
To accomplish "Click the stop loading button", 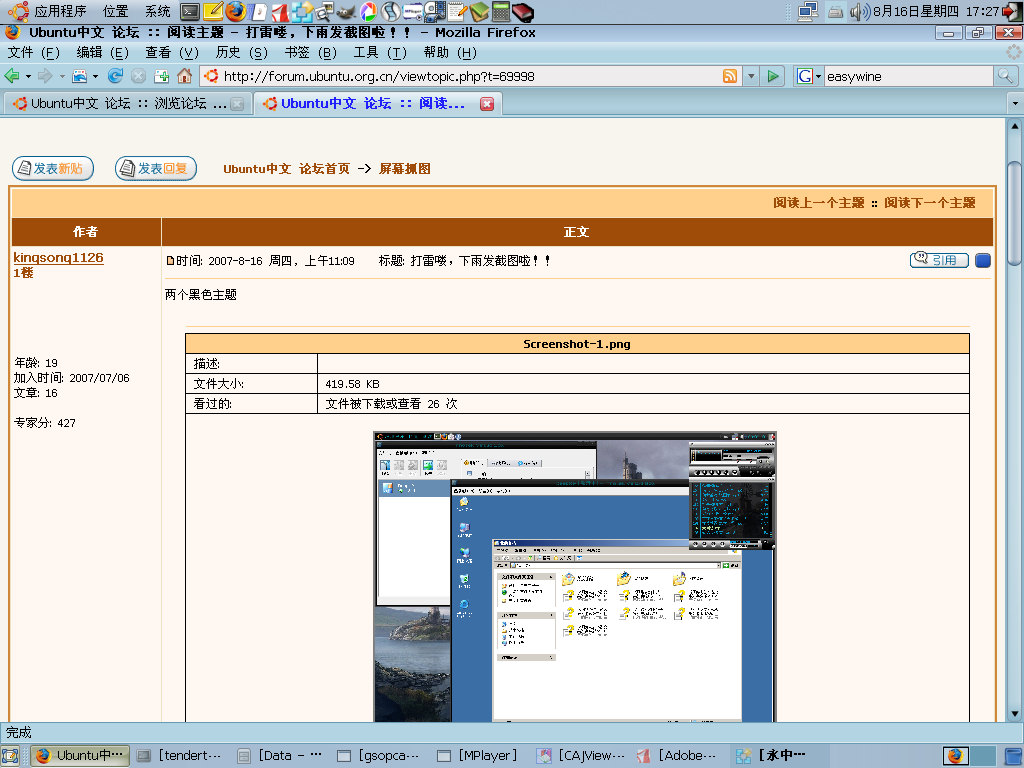I will 138,76.
